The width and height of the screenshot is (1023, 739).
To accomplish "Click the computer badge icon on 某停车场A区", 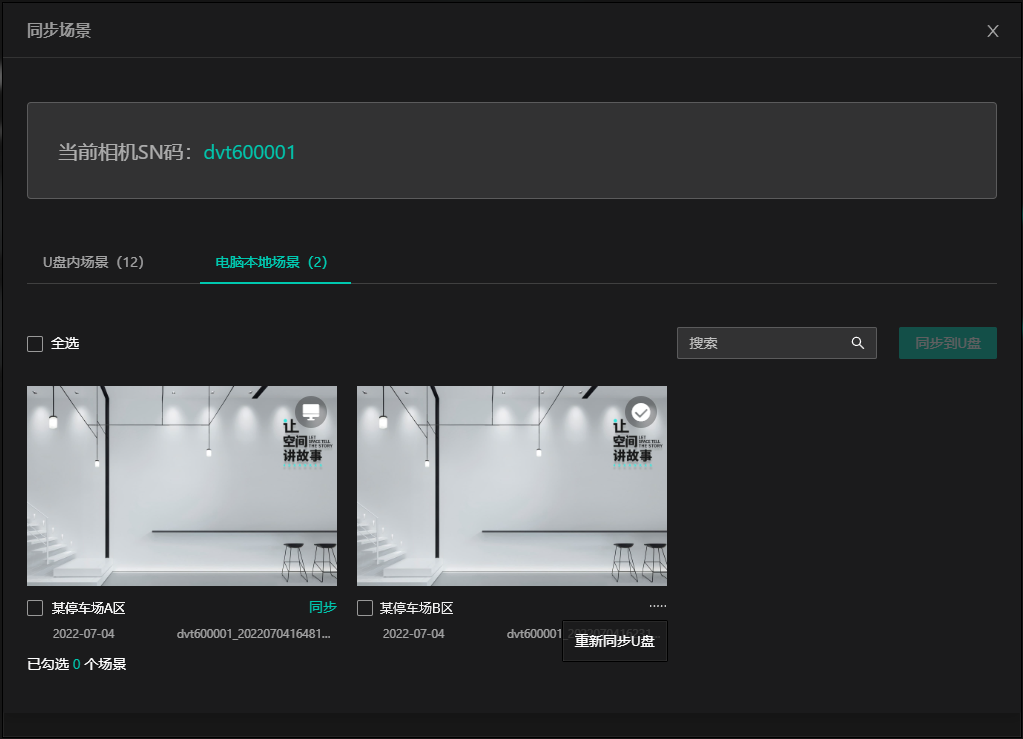I will (x=311, y=411).
